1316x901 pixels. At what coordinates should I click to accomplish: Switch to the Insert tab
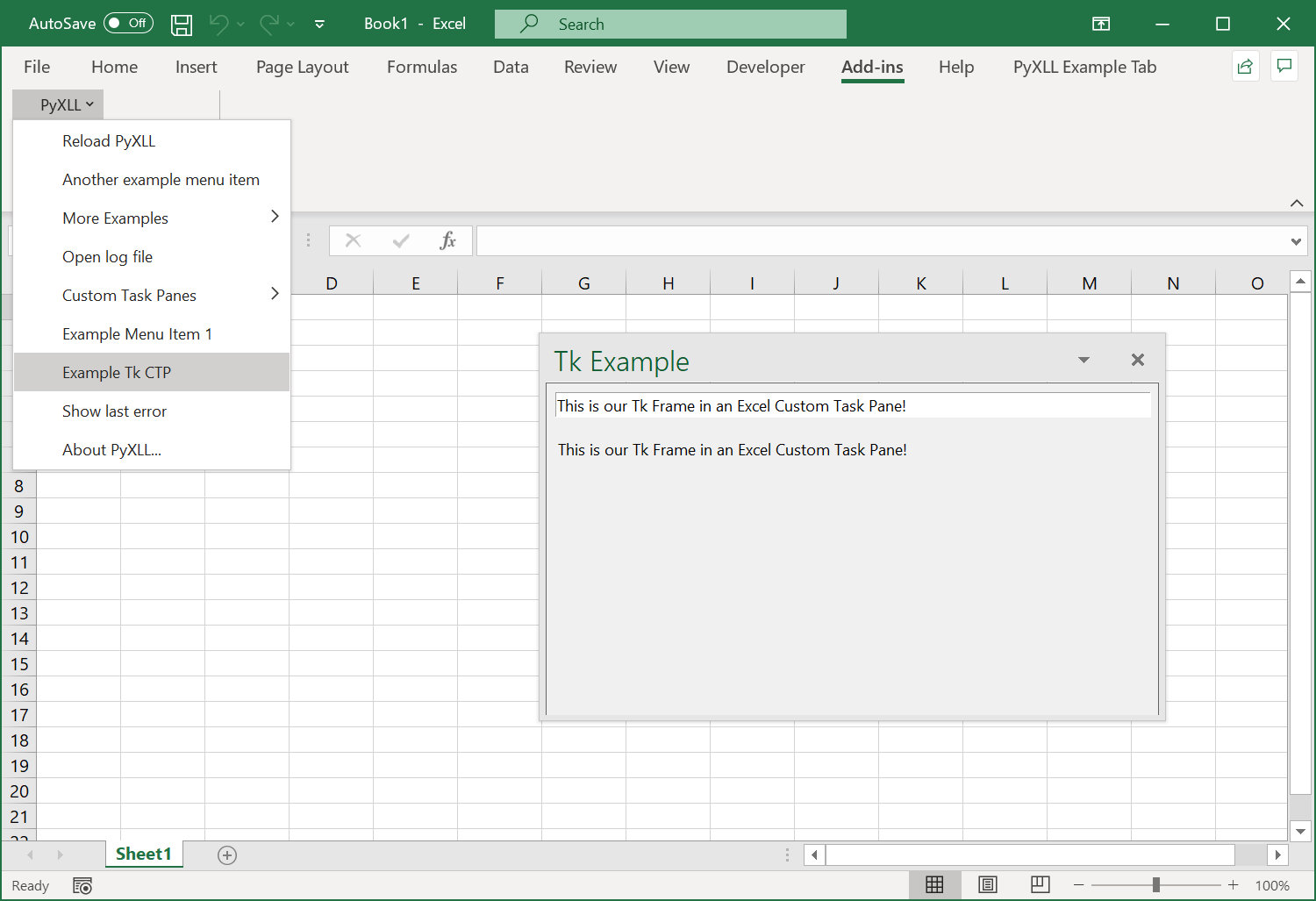tap(196, 67)
